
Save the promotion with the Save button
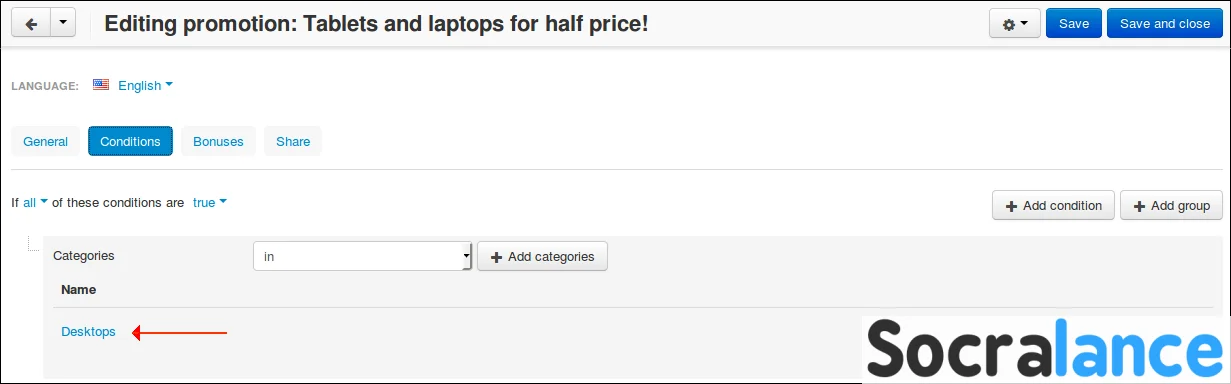coord(1074,24)
